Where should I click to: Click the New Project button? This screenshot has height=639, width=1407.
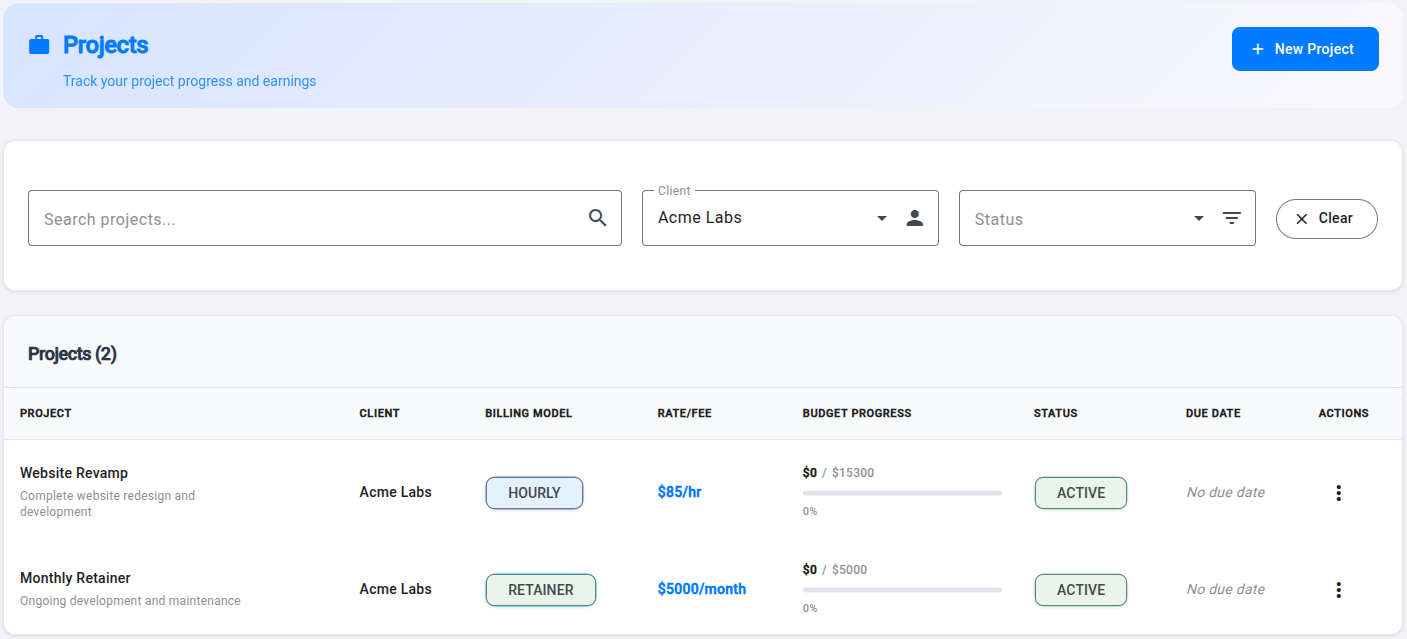coord(1304,49)
